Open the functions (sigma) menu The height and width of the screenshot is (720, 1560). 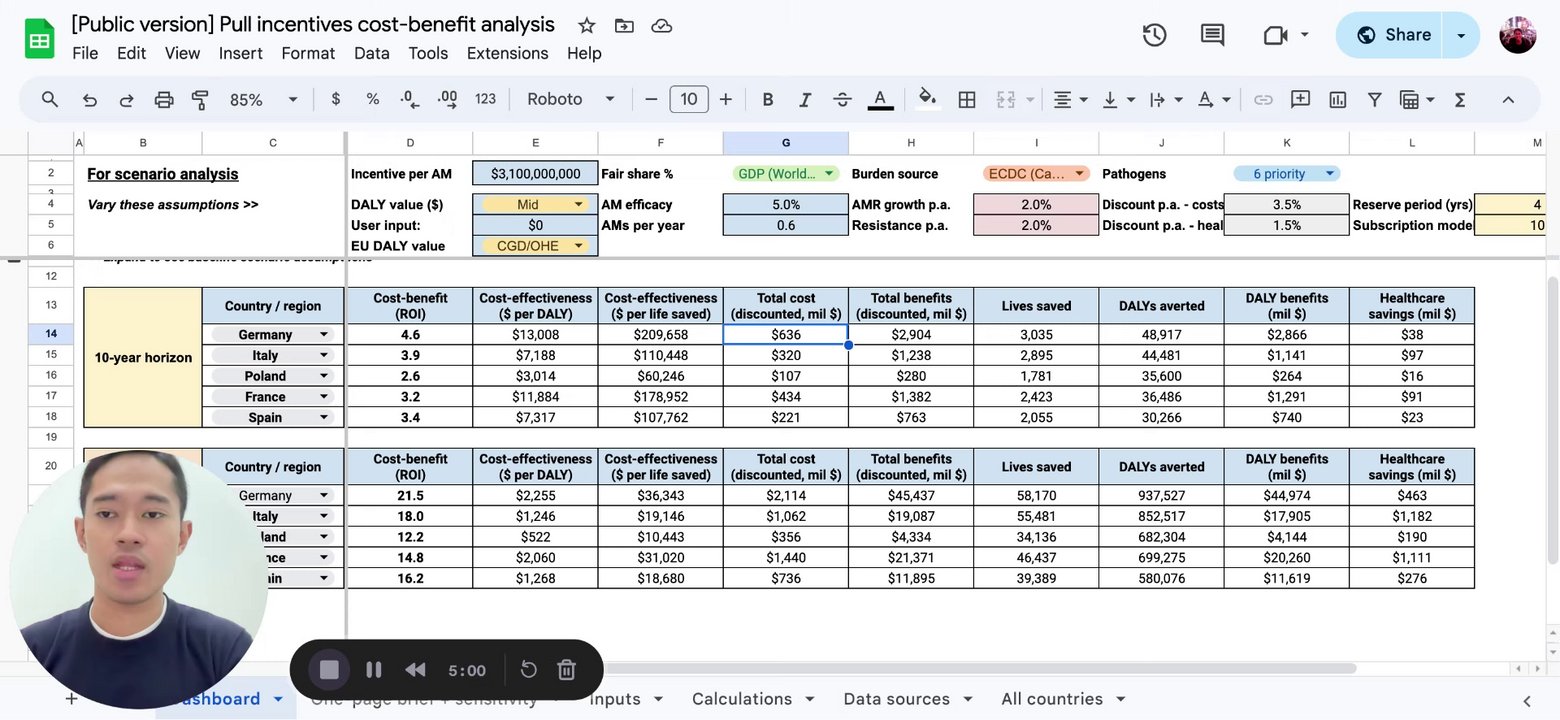click(1460, 99)
